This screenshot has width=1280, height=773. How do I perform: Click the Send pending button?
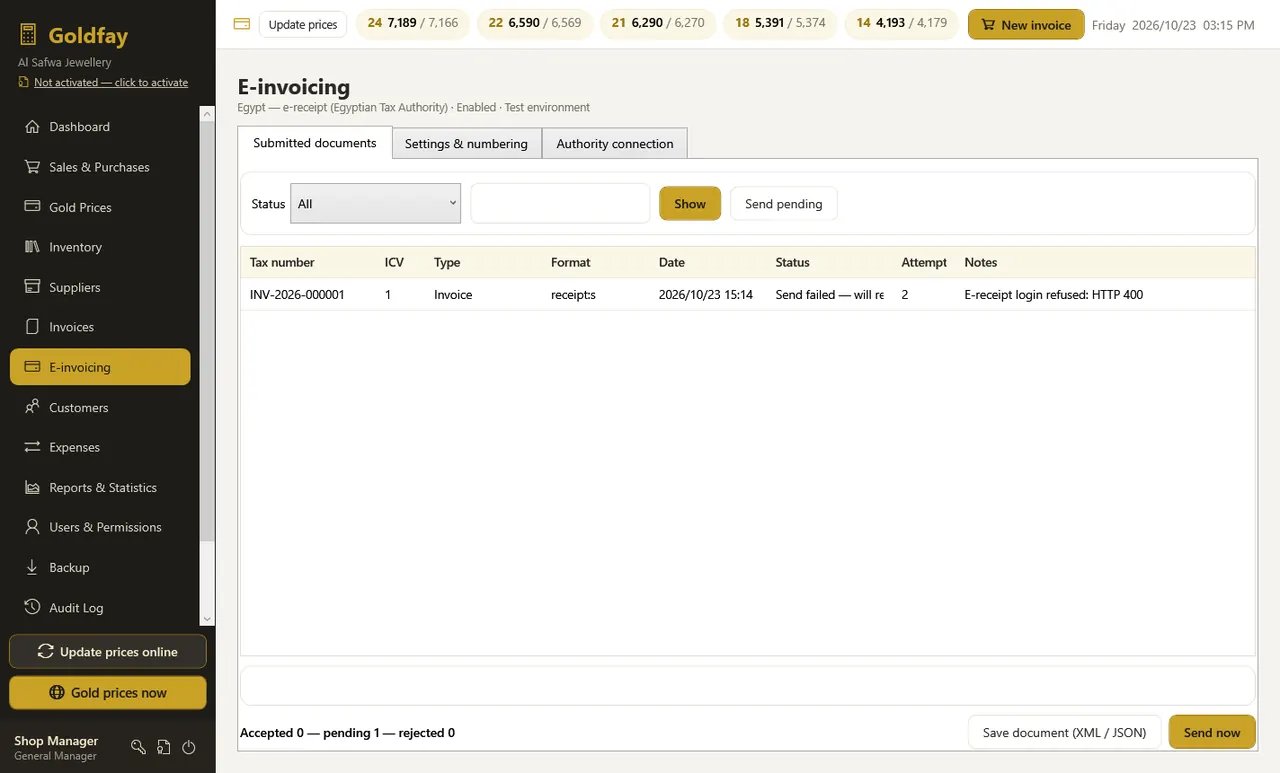click(x=784, y=204)
